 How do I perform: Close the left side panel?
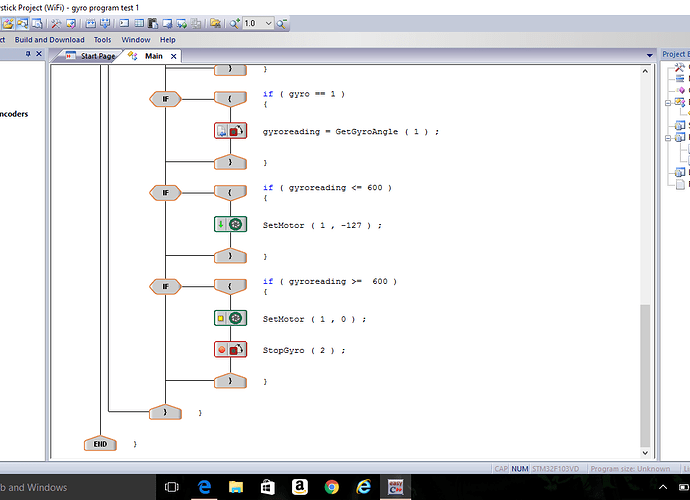tap(39, 54)
